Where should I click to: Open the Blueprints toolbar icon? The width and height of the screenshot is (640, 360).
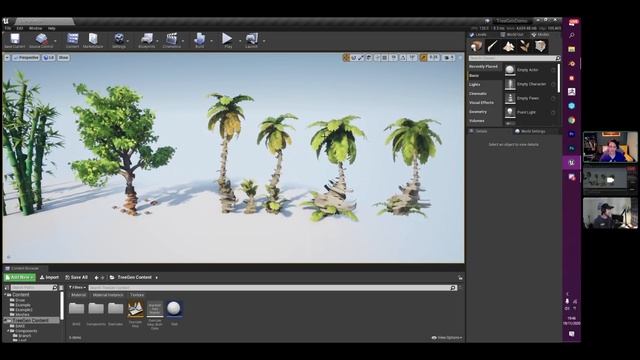(147, 39)
